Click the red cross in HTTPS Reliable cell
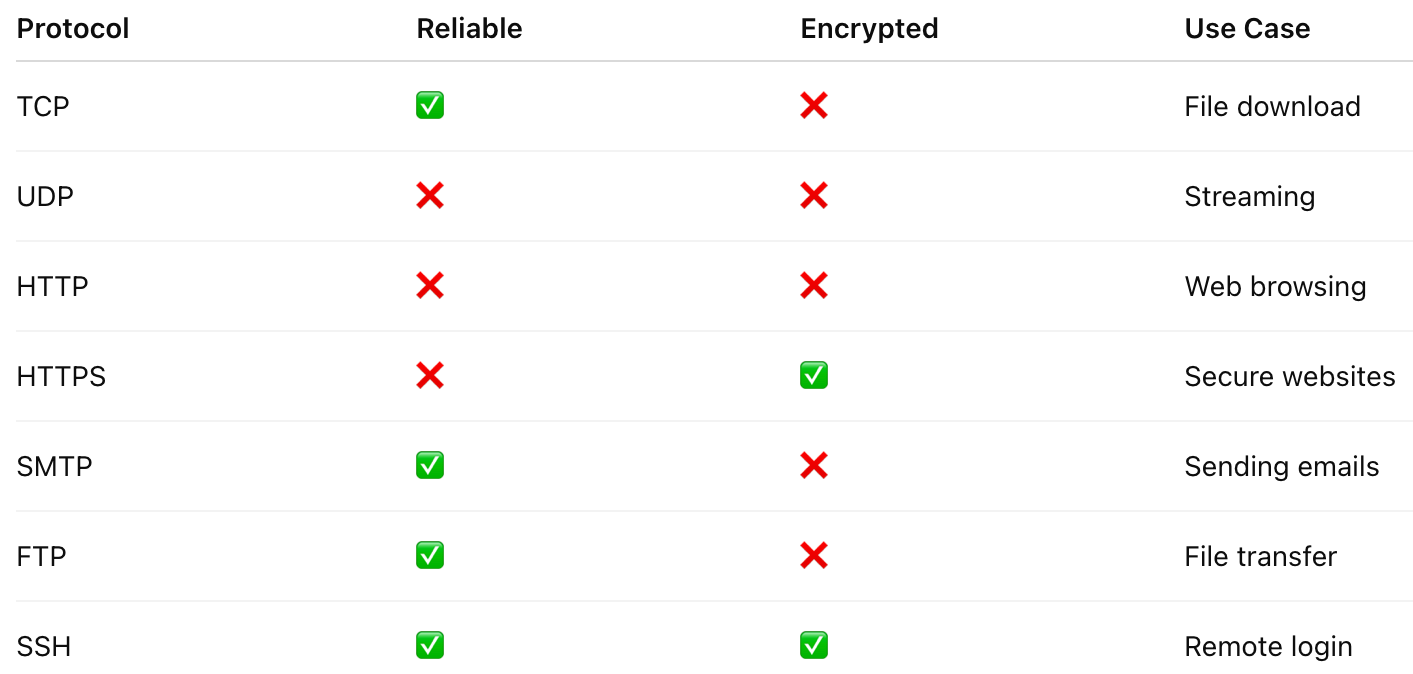 pos(430,376)
